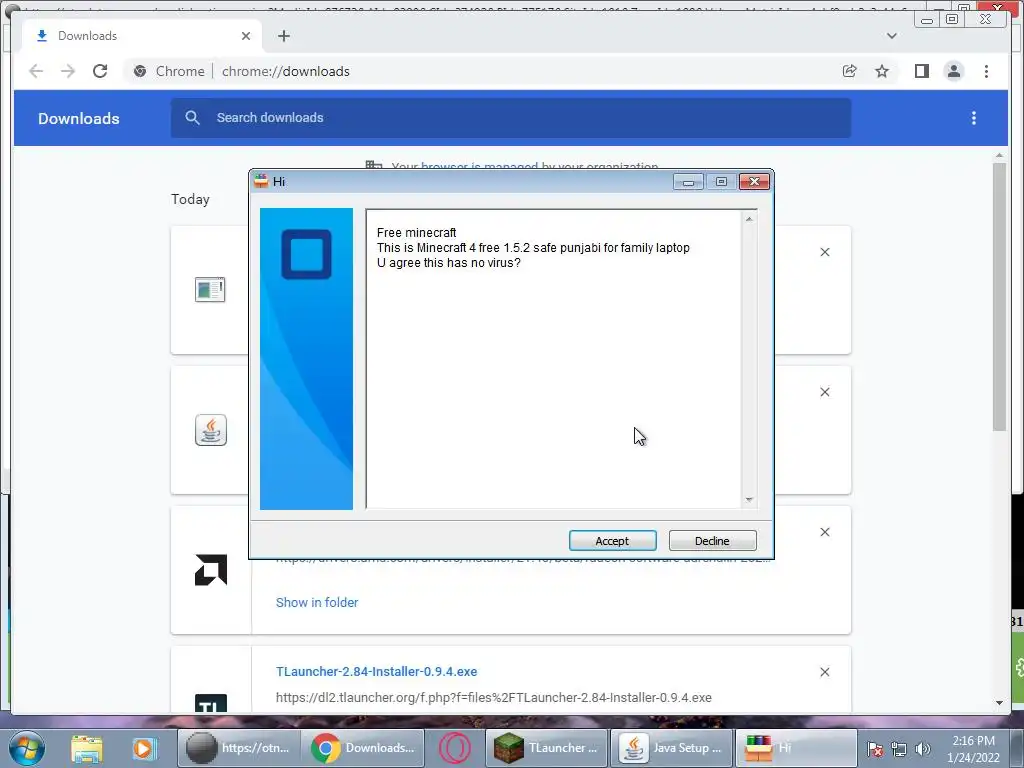
Task: Open the Downloads page more actions menu
Action: [974, 118]
